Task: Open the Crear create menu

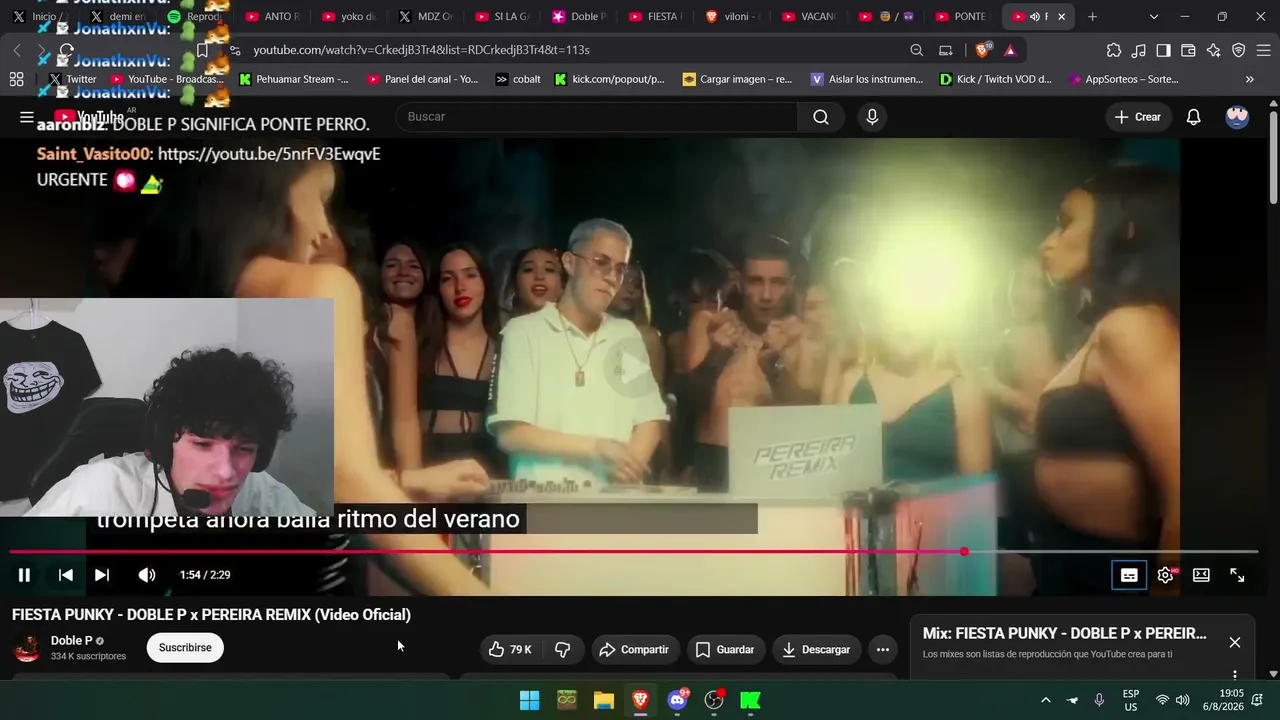Action: (1138, 117)
